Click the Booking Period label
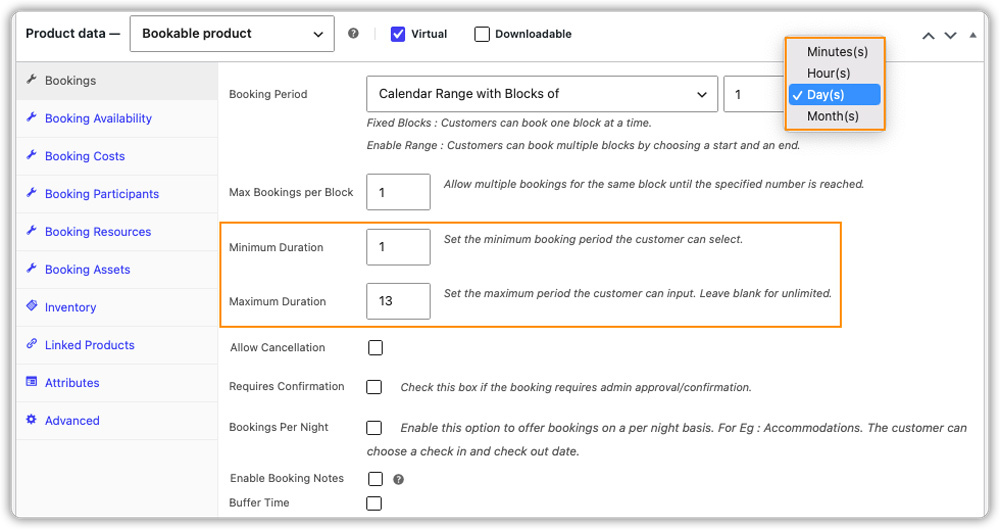 click(x=268, y=94)
